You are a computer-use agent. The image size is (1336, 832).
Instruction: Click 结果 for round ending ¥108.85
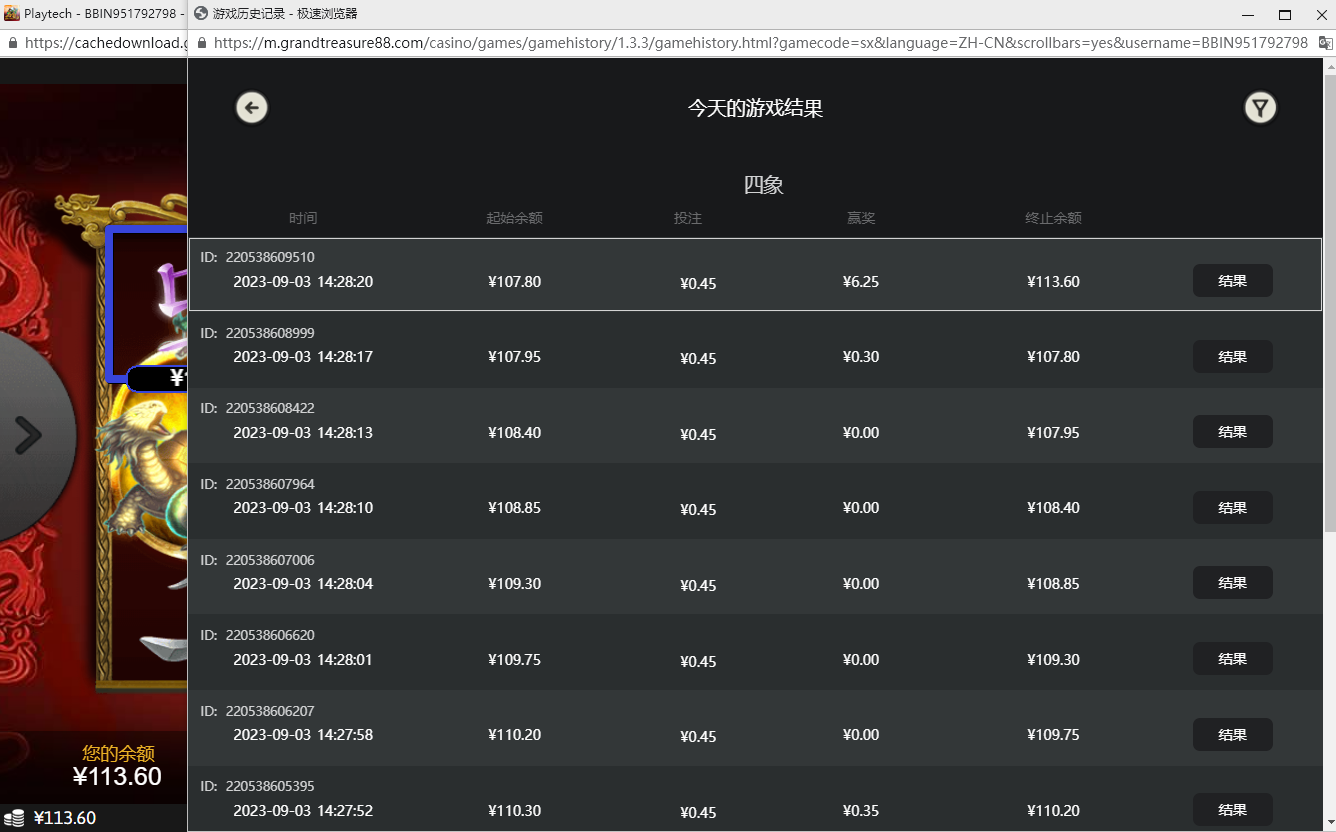click(x=1232, y=583)
